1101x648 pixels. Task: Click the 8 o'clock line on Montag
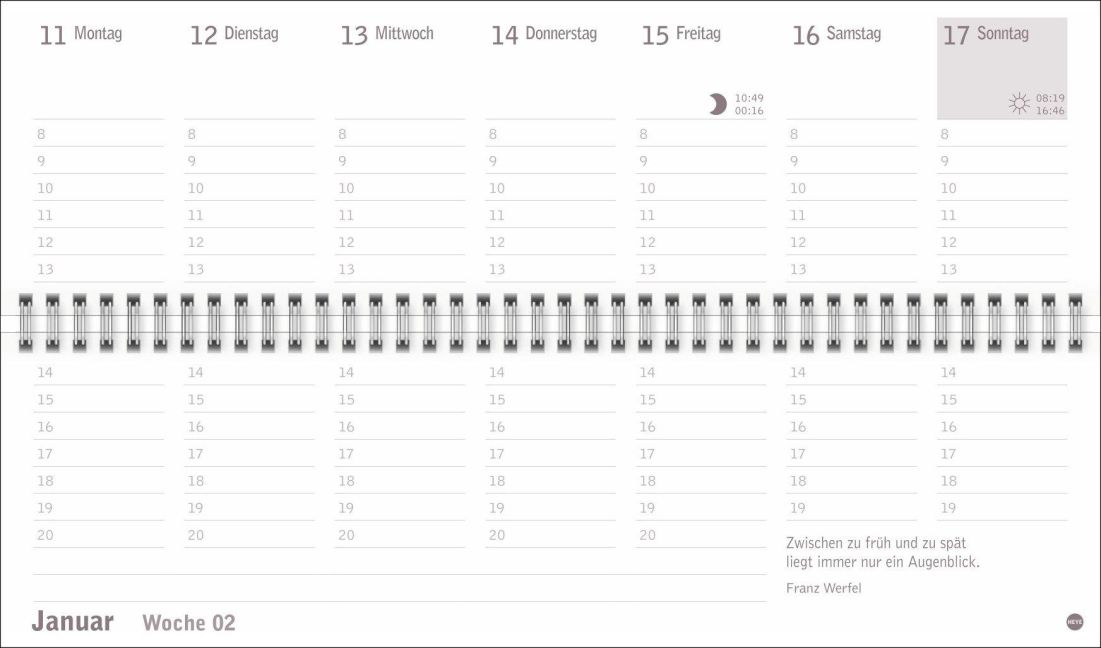98,134
